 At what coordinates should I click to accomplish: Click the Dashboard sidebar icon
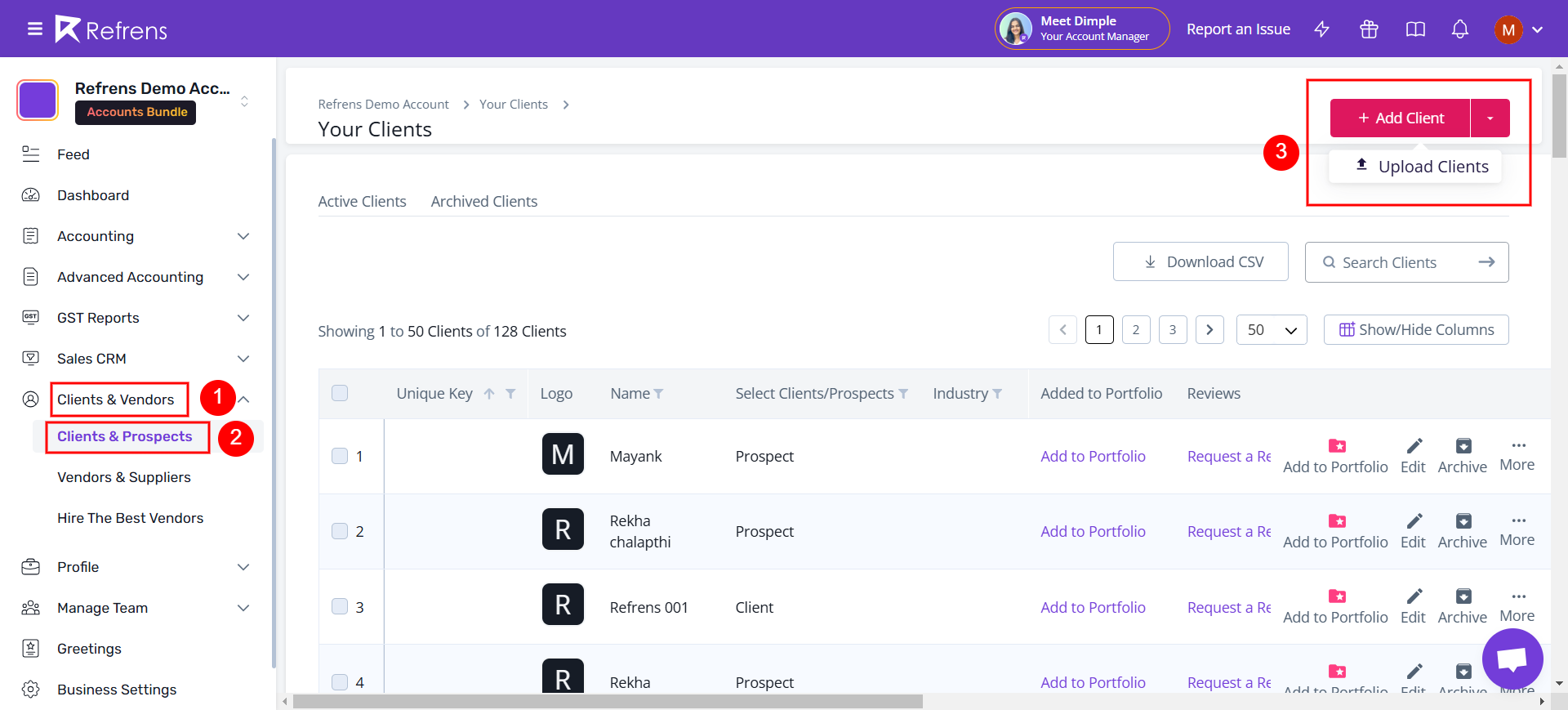click(31, 195)
